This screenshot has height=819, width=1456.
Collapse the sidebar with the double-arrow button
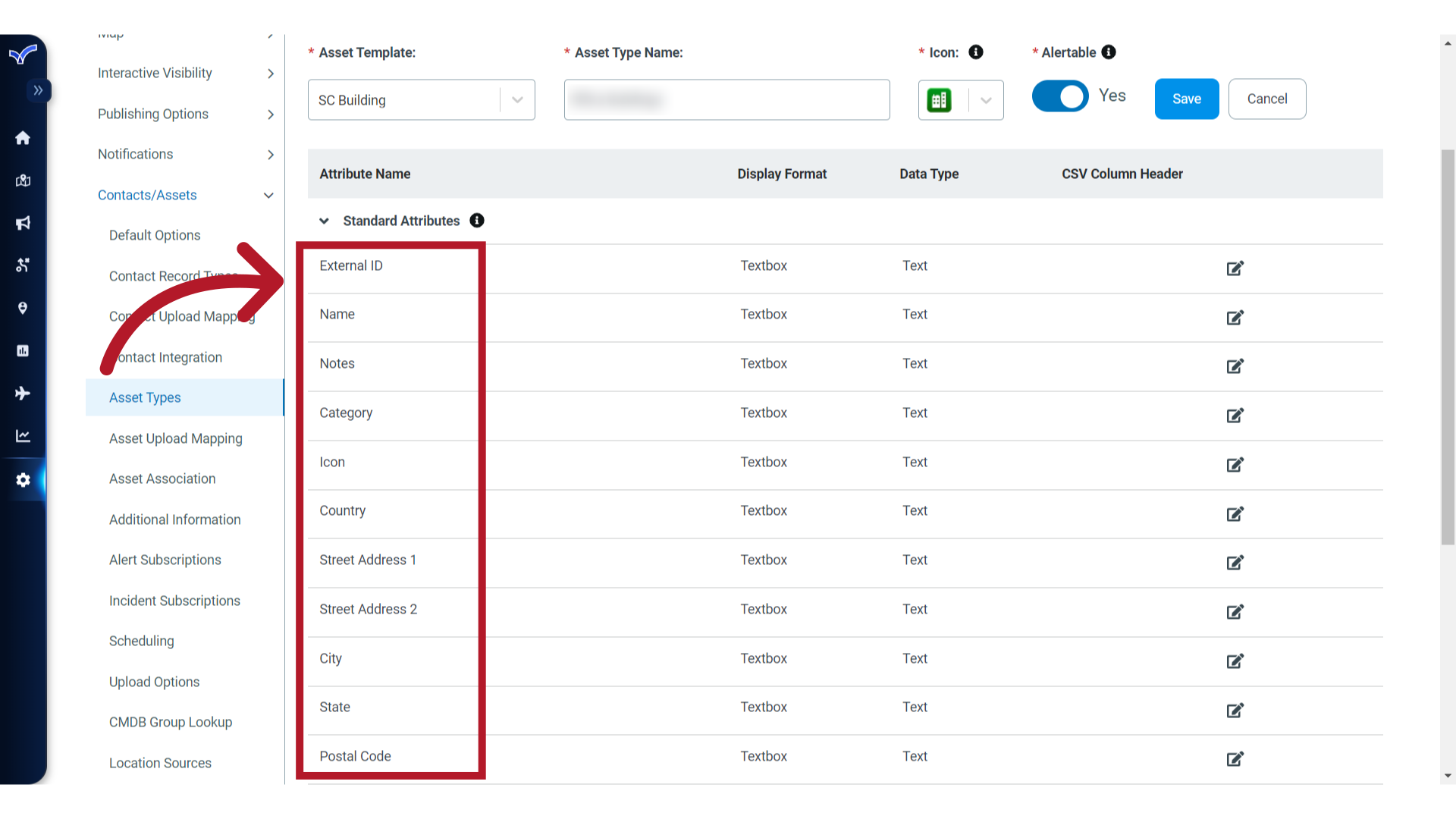39,90
